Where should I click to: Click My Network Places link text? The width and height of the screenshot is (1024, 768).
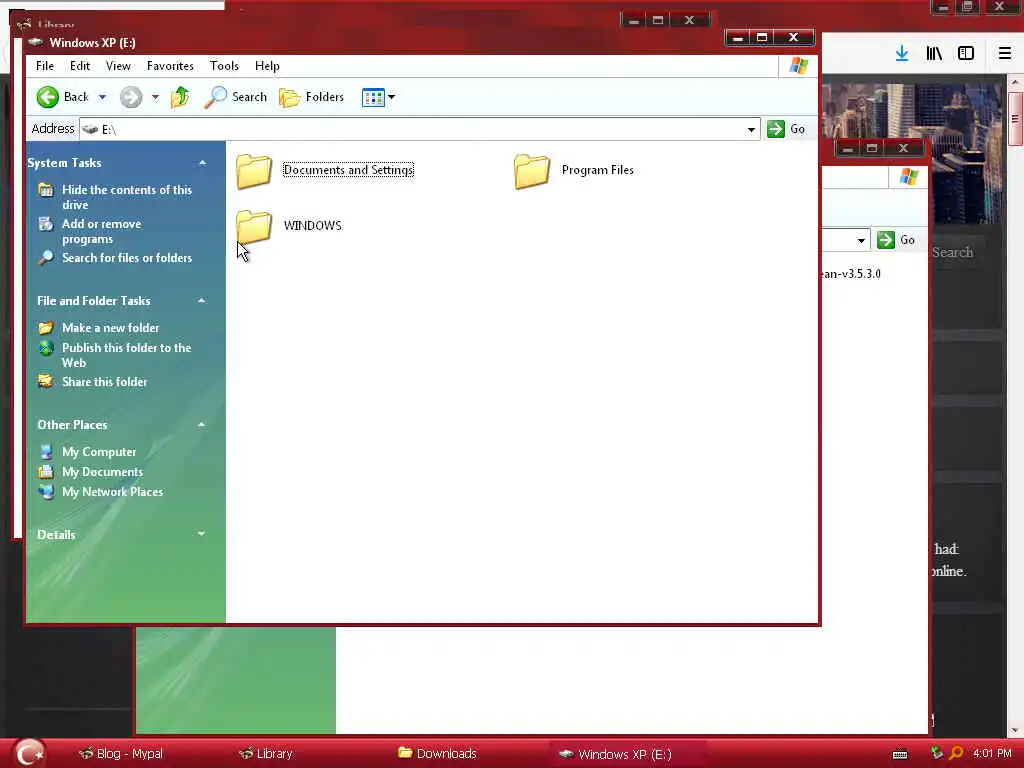pyautogui.click(x=112, y=492)
